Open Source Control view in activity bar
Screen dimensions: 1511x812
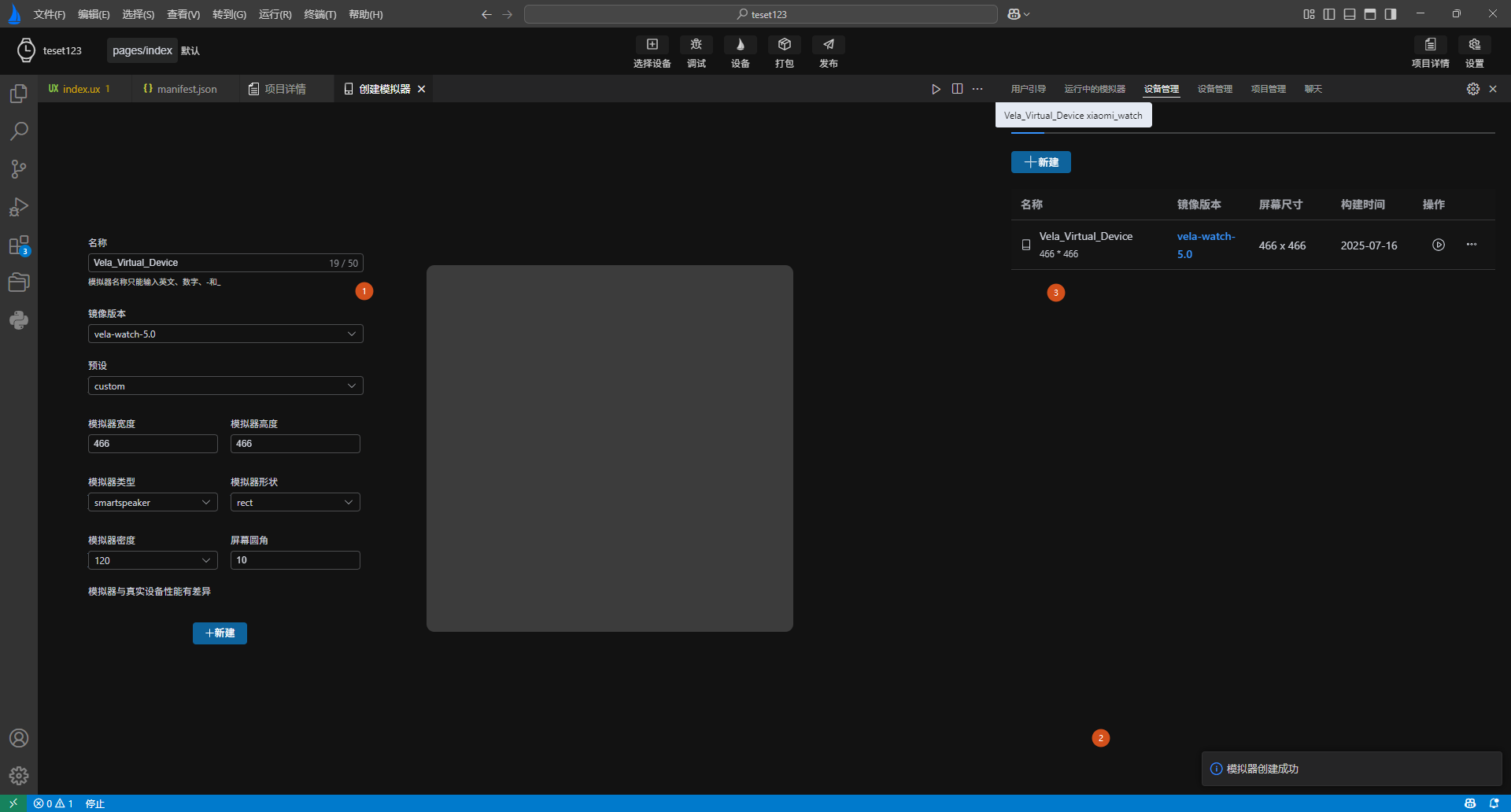[x=19, y=169]
